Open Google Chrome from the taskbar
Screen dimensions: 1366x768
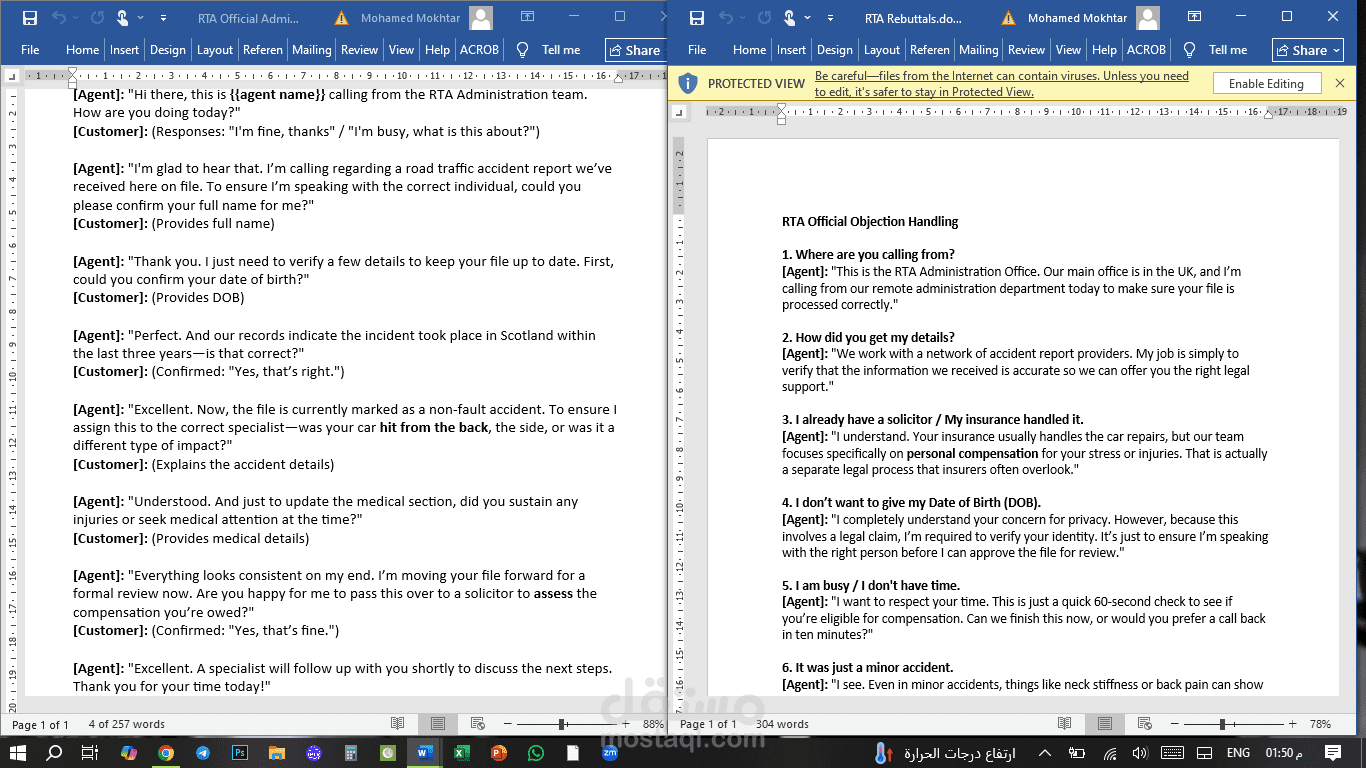click(x=165, y=753)
